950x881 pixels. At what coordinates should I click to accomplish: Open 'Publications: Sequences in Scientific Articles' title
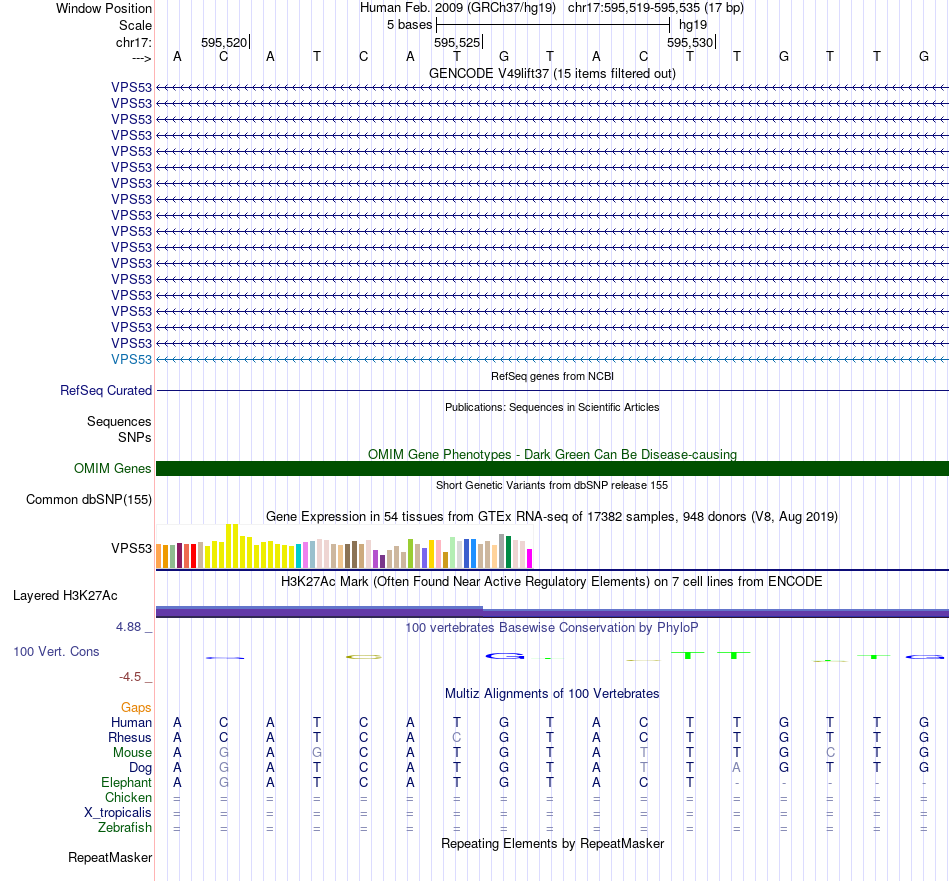(x=552, y=407)
